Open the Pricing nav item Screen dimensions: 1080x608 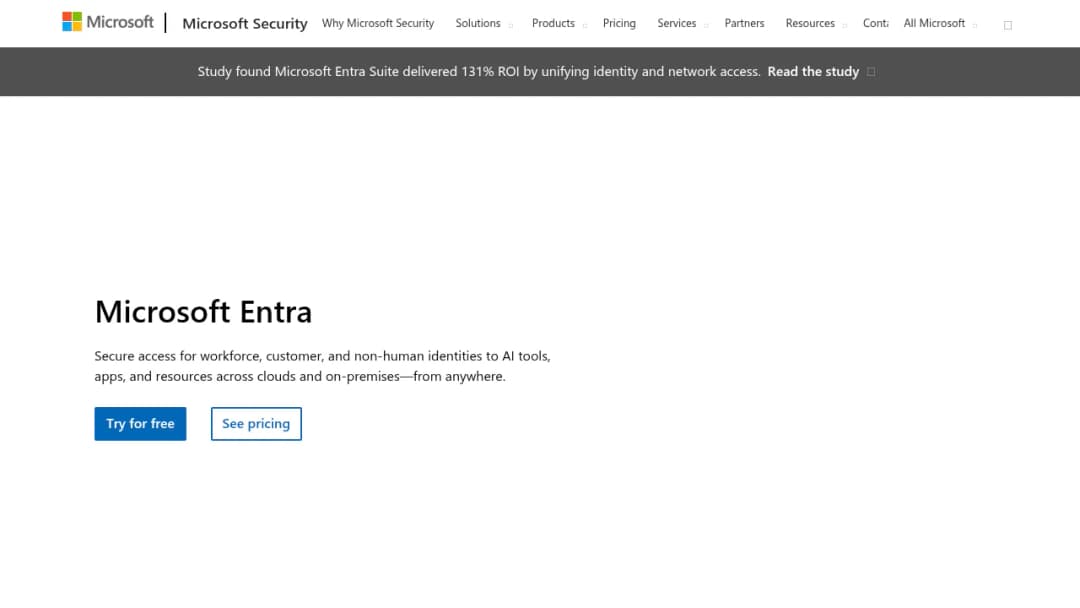(x=619, y=23)
